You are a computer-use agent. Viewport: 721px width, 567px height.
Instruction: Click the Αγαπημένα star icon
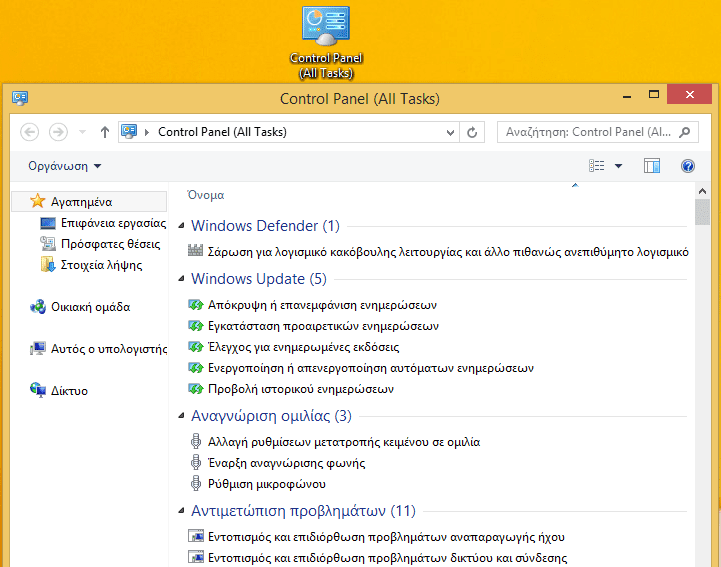[x=37, y=201]
